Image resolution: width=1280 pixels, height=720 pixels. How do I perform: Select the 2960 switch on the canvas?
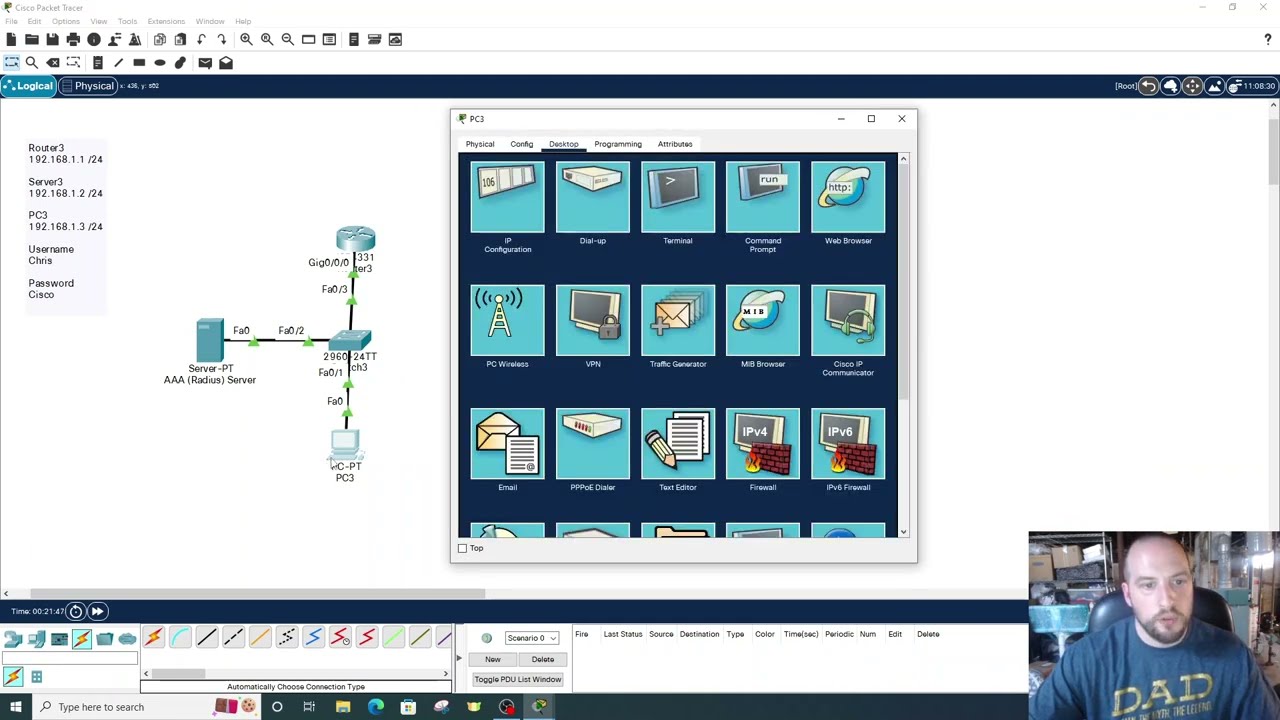click(x=349, y=341)
